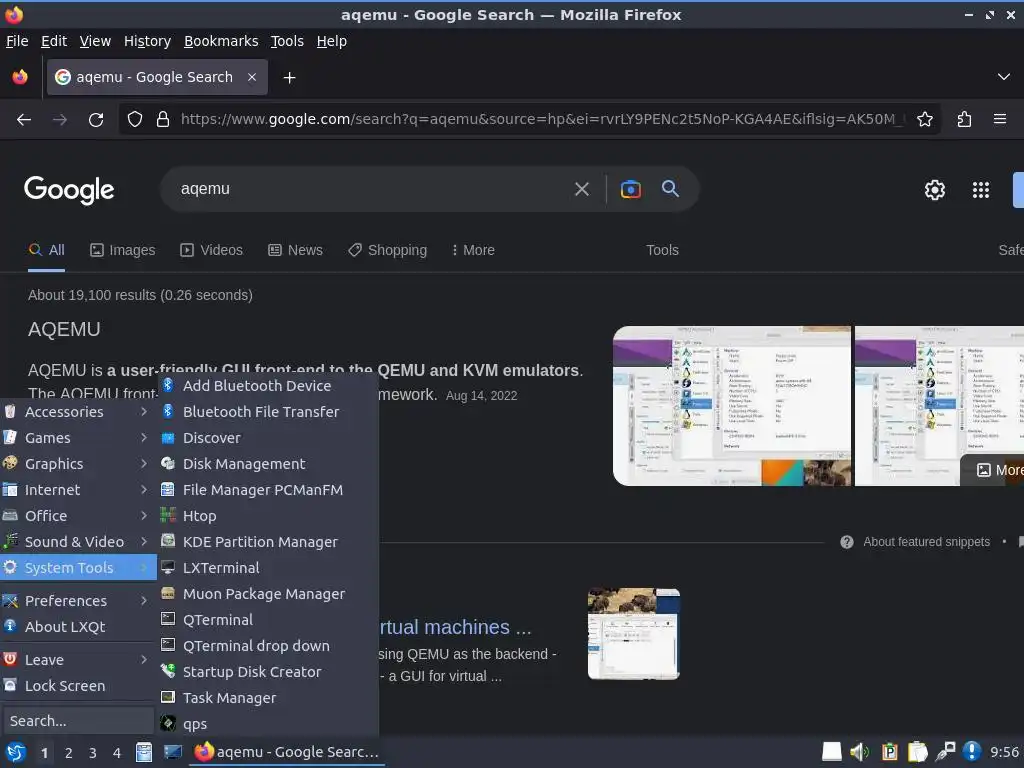The image size is (1024, 768).
Task: Switch to the Videos results tab
Action: click(212, 250)
